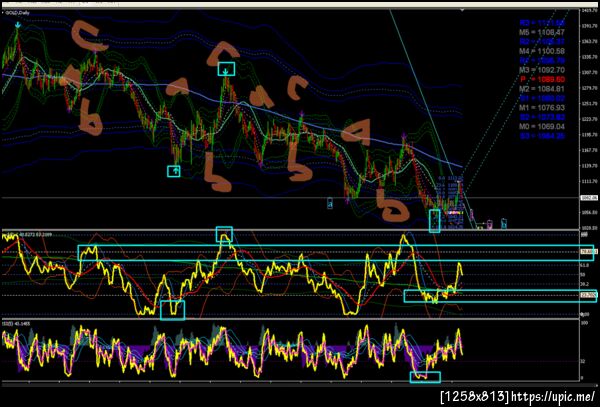Click the chart shift triangle marker at top
The height and width of the screenshot is (407, 600).
[x=462, y=10]
